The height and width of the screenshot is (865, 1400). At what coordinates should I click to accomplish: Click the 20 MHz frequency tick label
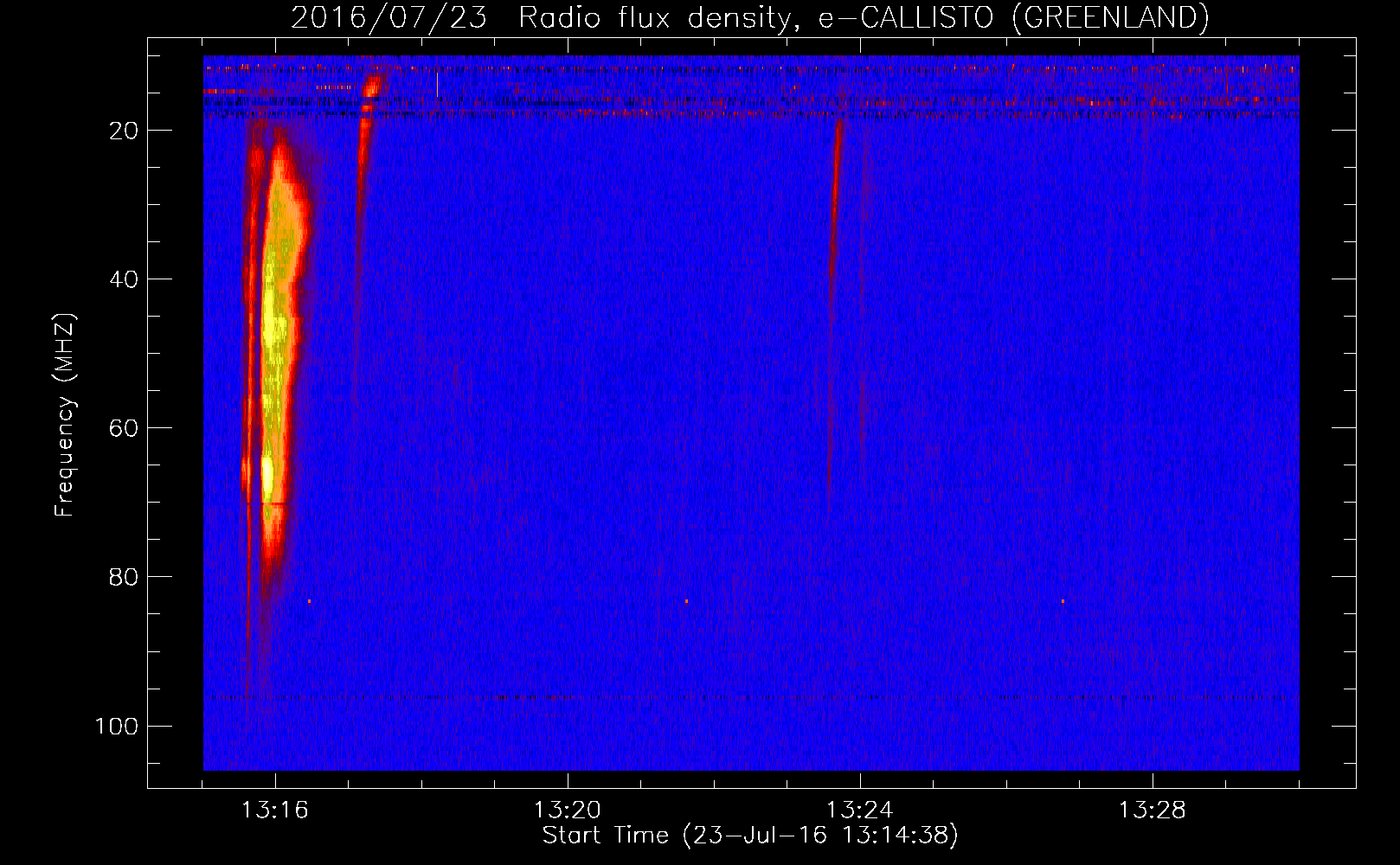pyautogui.click(x=124, y=131)
